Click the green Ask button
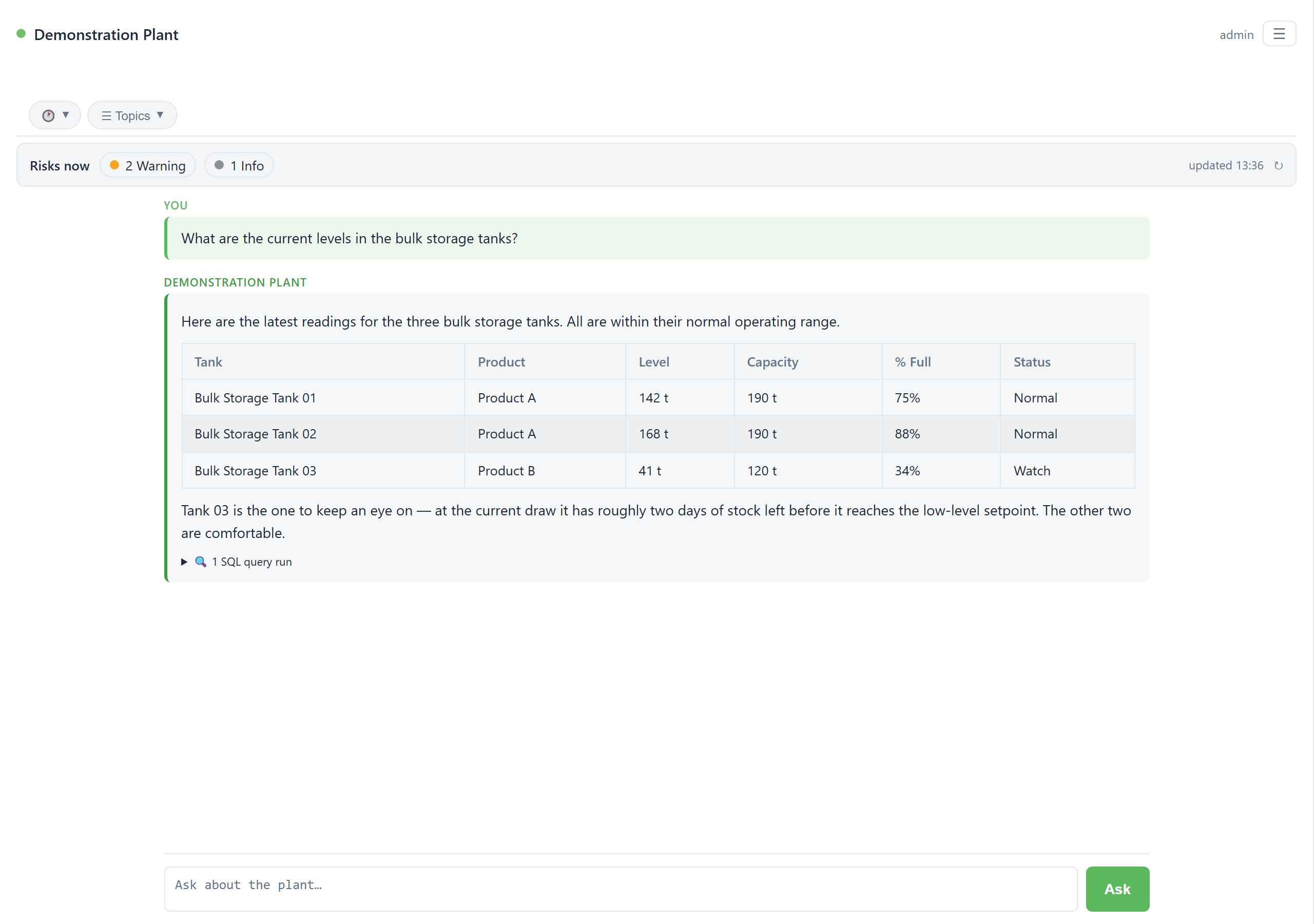1314x924 pixels. click(1117, 889)
